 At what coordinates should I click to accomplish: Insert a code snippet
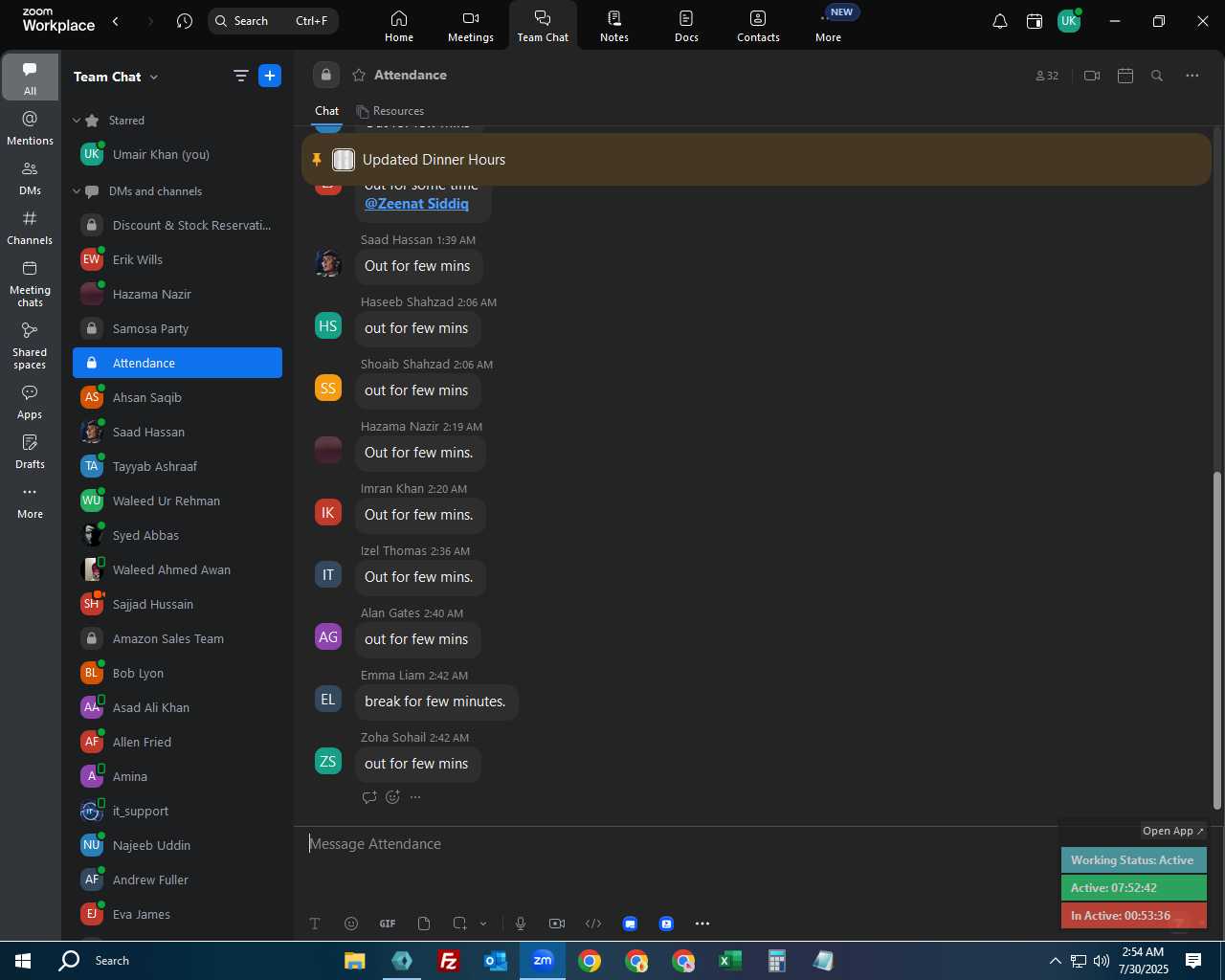coord(593,924)
